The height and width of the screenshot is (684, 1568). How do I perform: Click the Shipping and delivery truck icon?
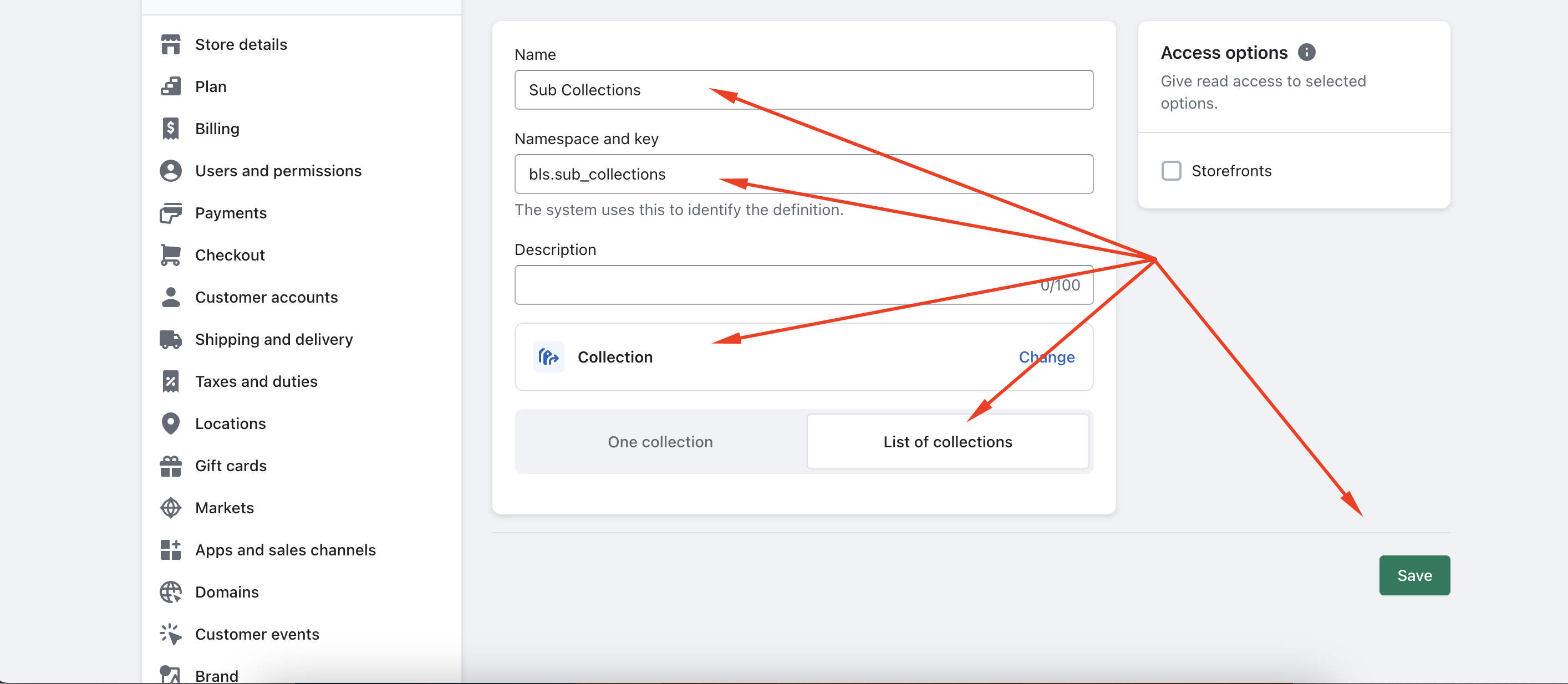click(x=170, y=339)
